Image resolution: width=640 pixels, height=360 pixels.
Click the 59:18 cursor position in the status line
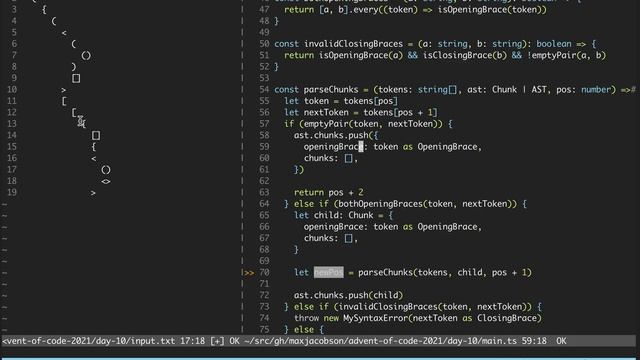[534, 341]
